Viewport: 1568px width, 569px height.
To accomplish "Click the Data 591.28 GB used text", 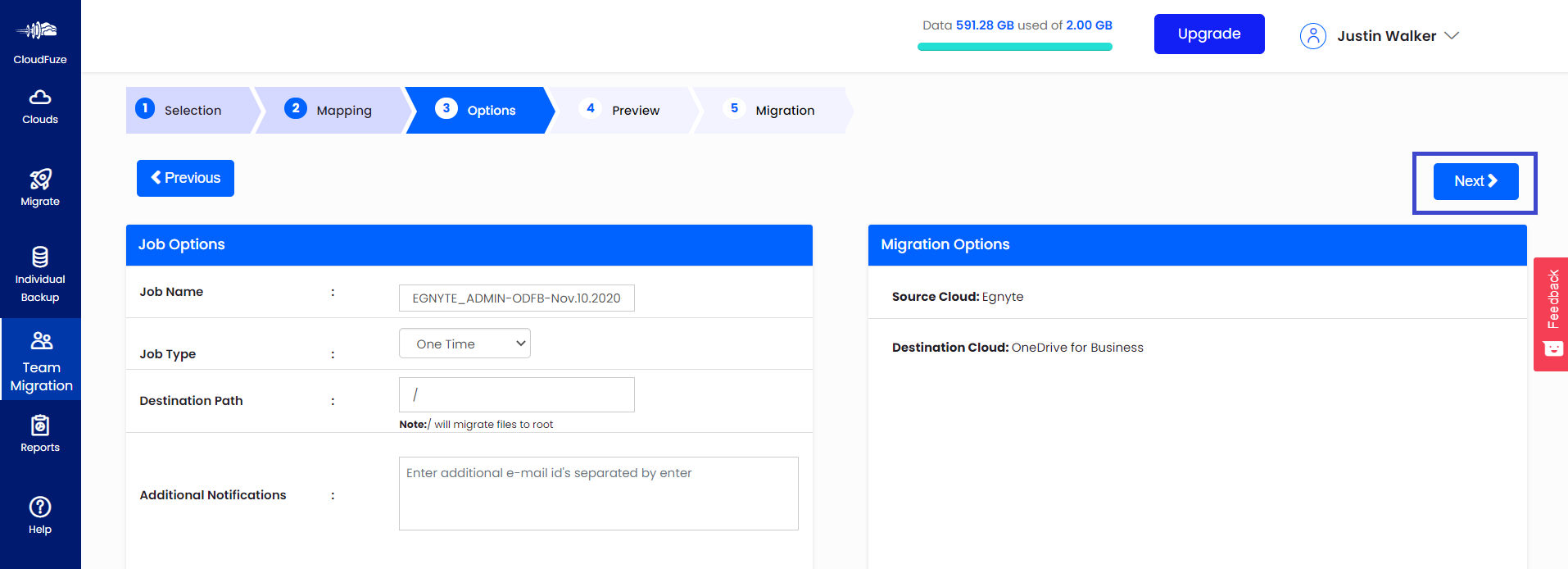I will click(x=1017, y=25).
